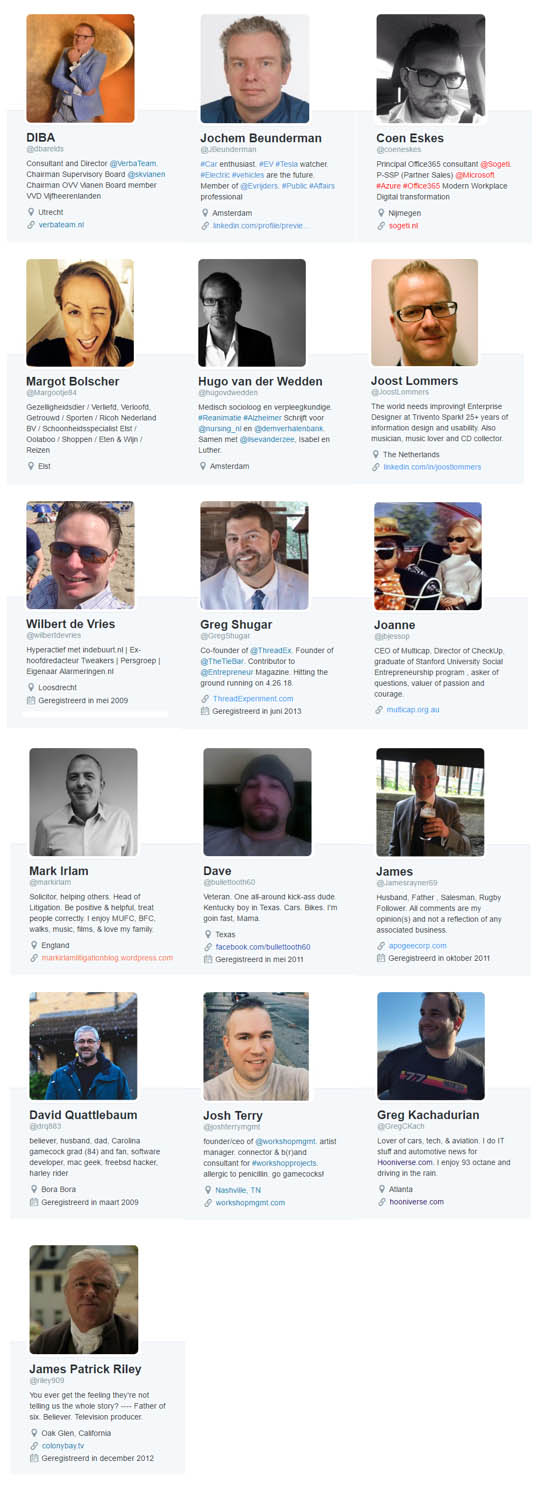Visit facebook.com/bullettooth60 link
The height and width of the screenshot is (1512, 547).
click(x=263, y=946)
